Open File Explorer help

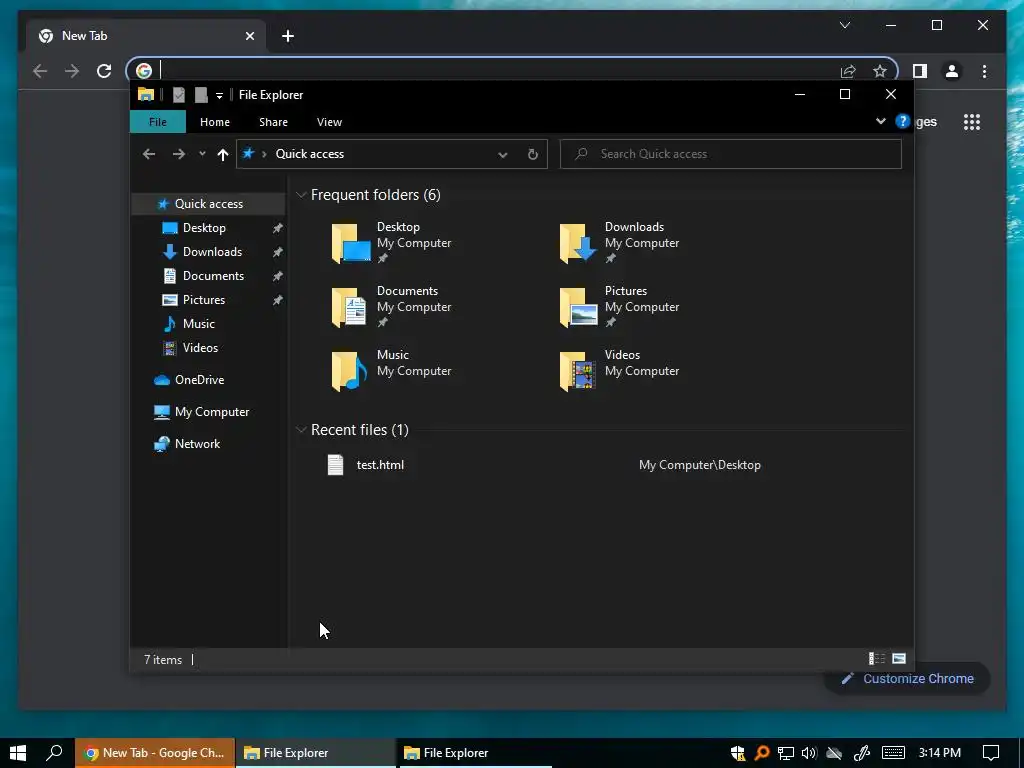point(903,121)
